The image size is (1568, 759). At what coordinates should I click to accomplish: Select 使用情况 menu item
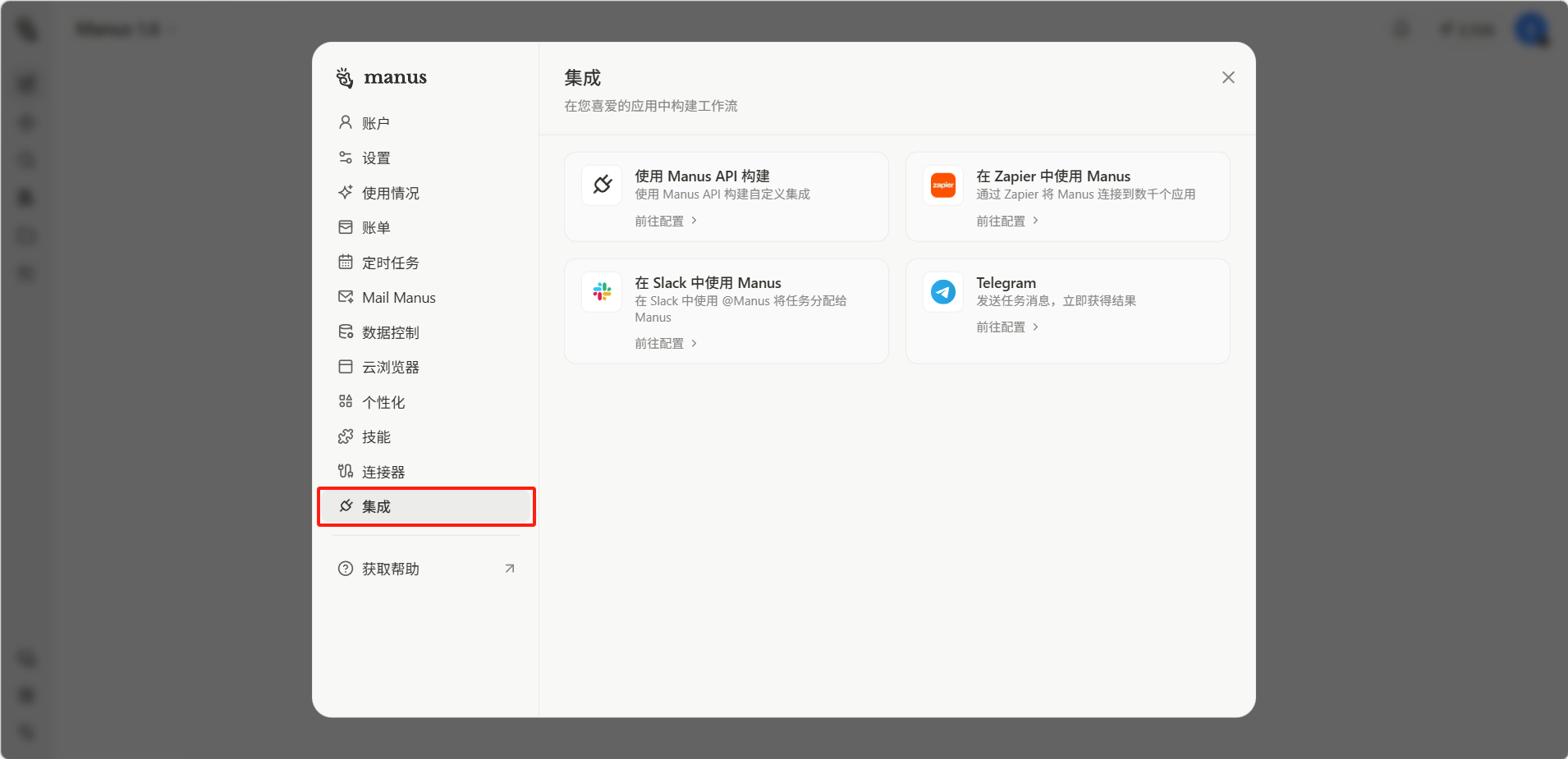(x=391, y=193)
